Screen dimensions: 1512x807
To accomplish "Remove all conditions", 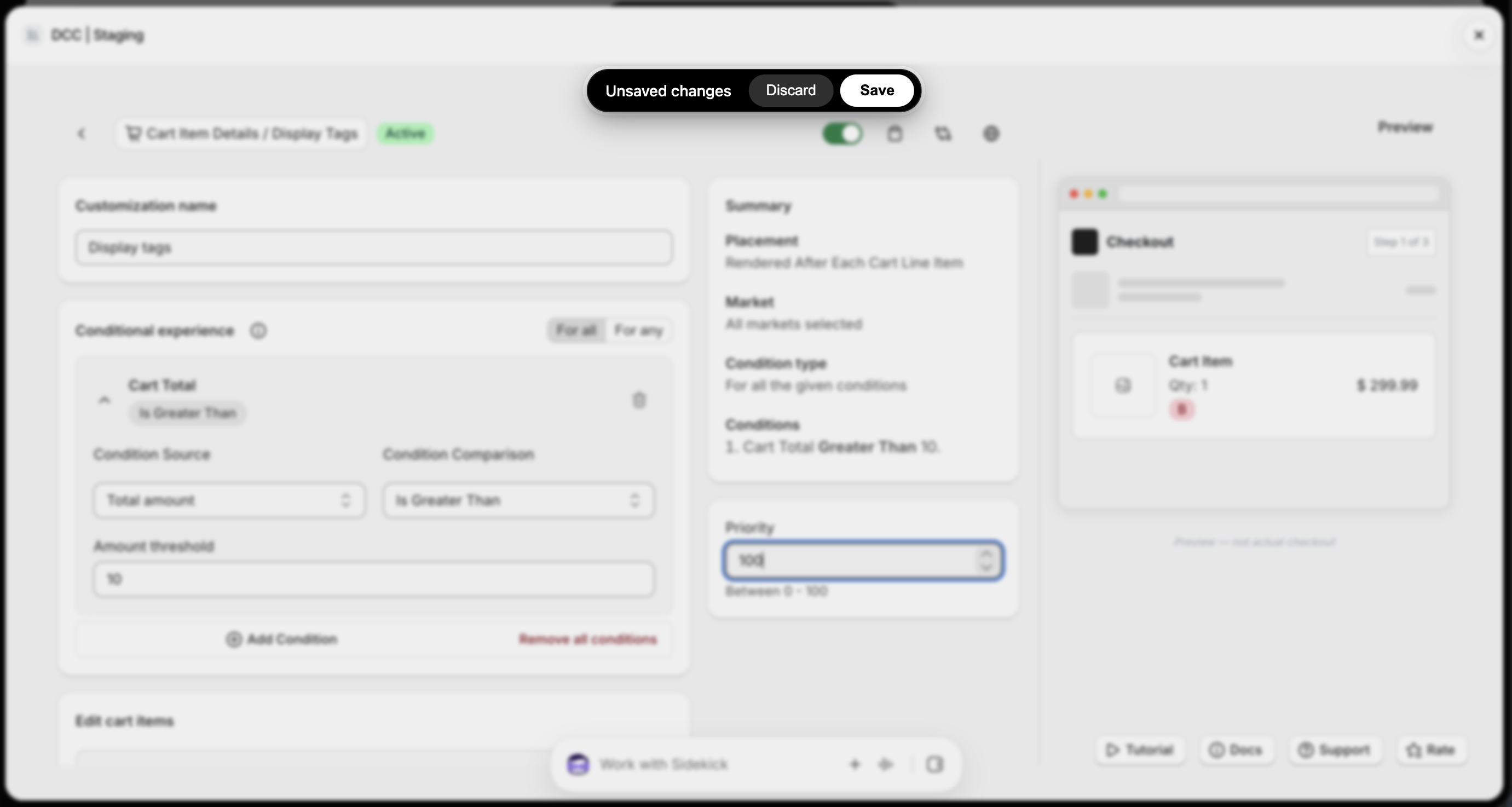I will (587, 639).
